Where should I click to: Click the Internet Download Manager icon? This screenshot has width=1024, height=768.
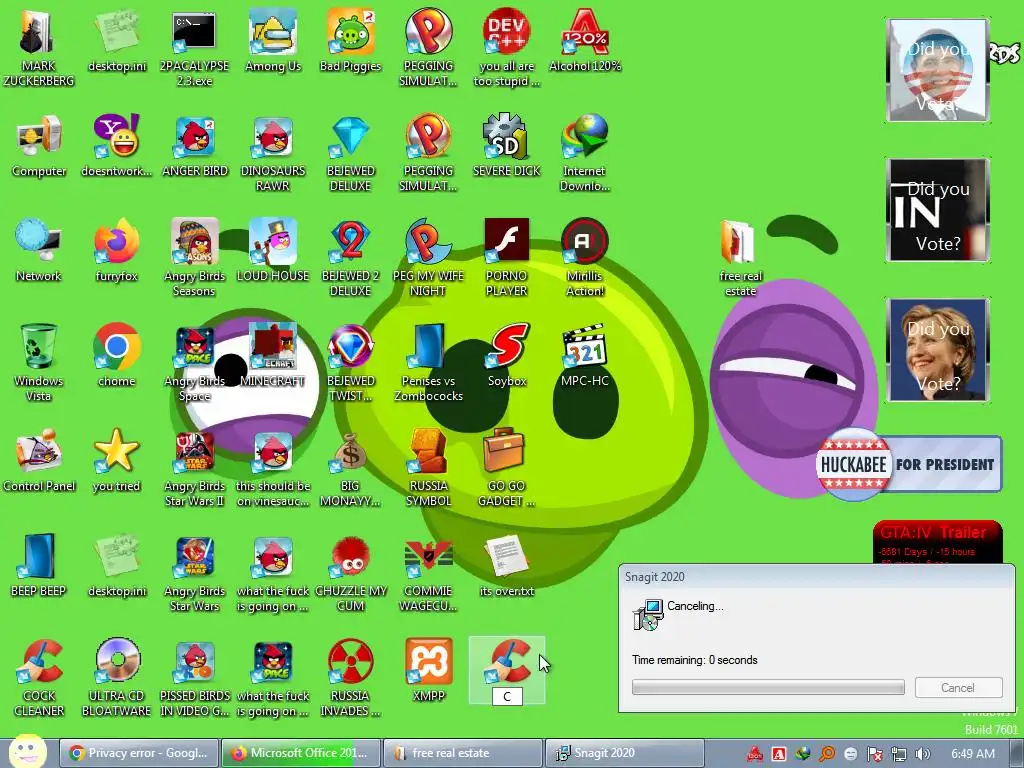pos(584,153)
